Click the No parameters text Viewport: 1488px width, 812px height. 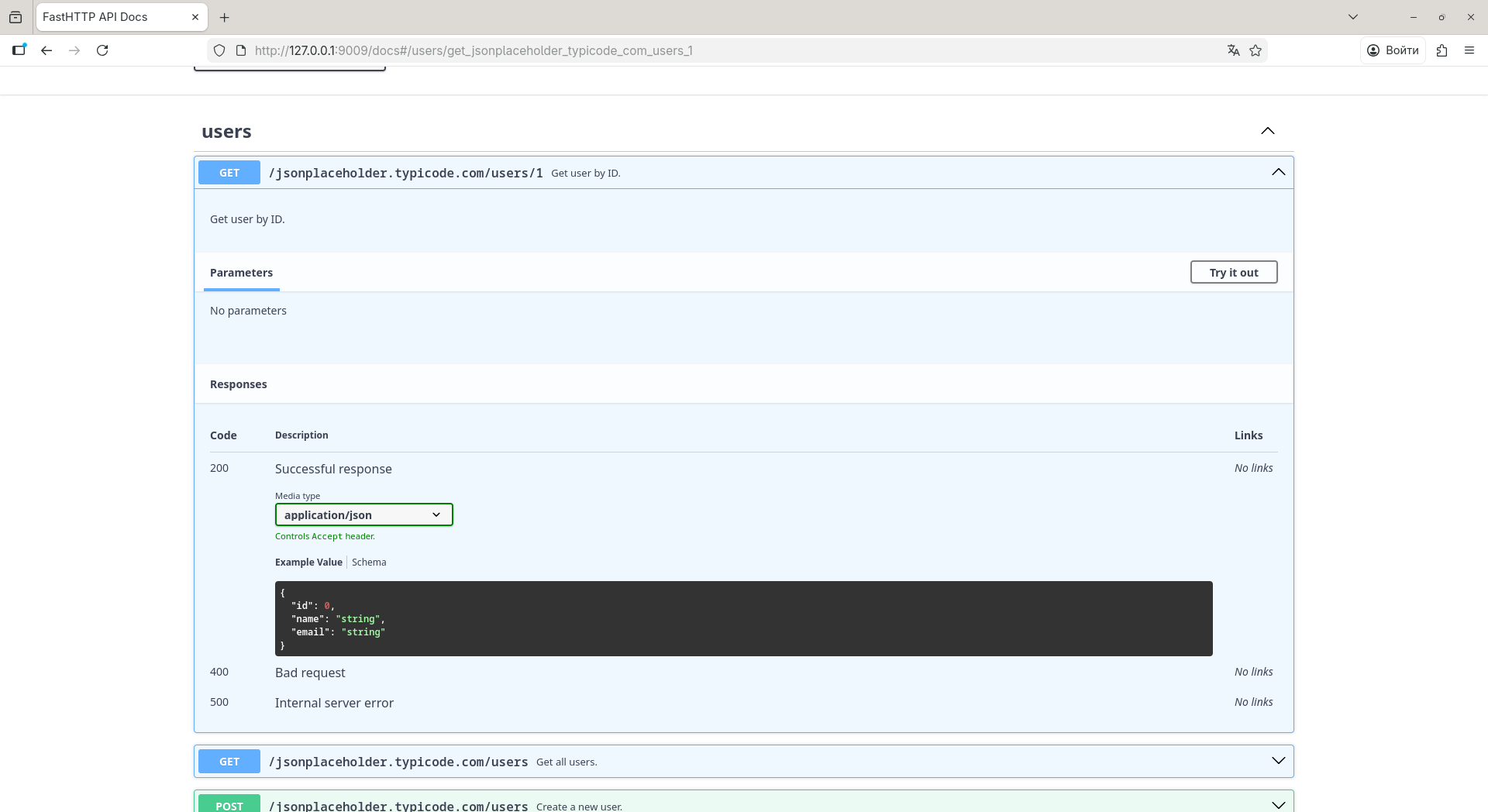point(248,311)
